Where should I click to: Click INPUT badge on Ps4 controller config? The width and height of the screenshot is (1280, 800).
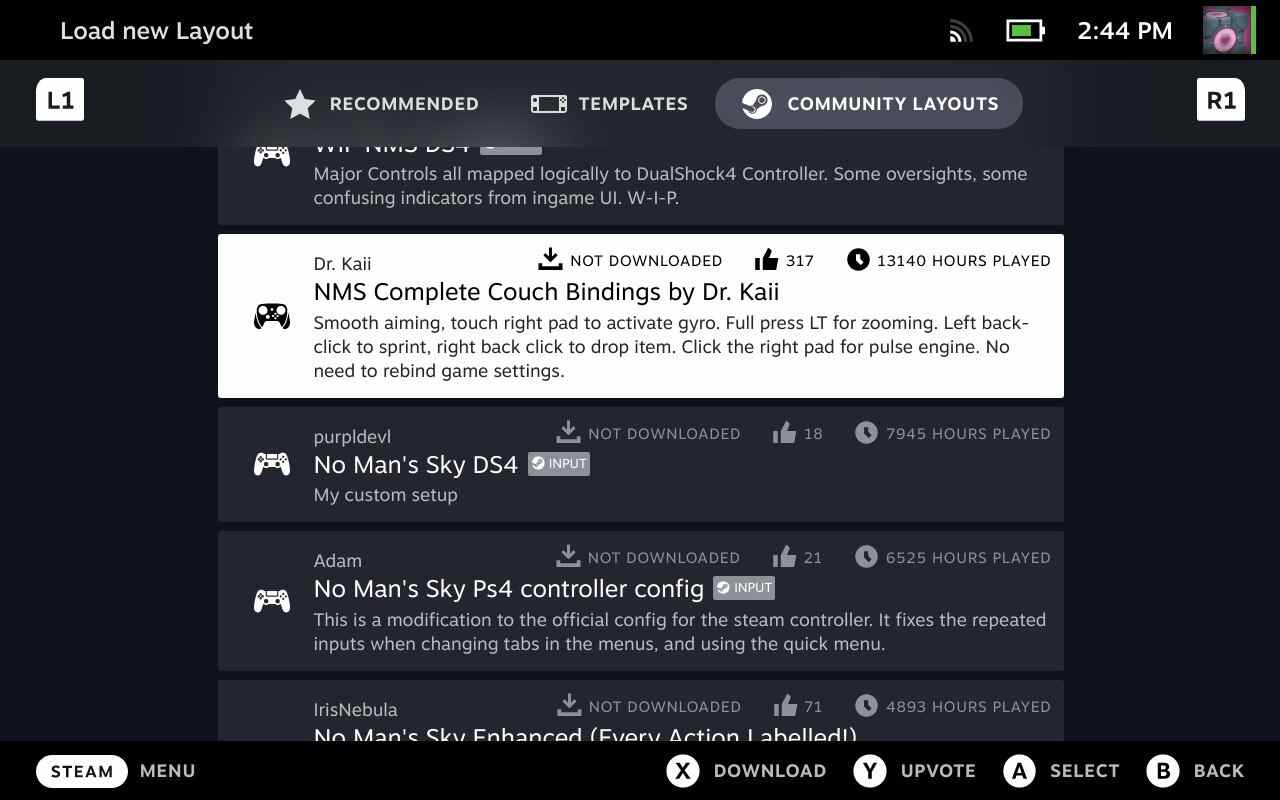pos(744,588)
